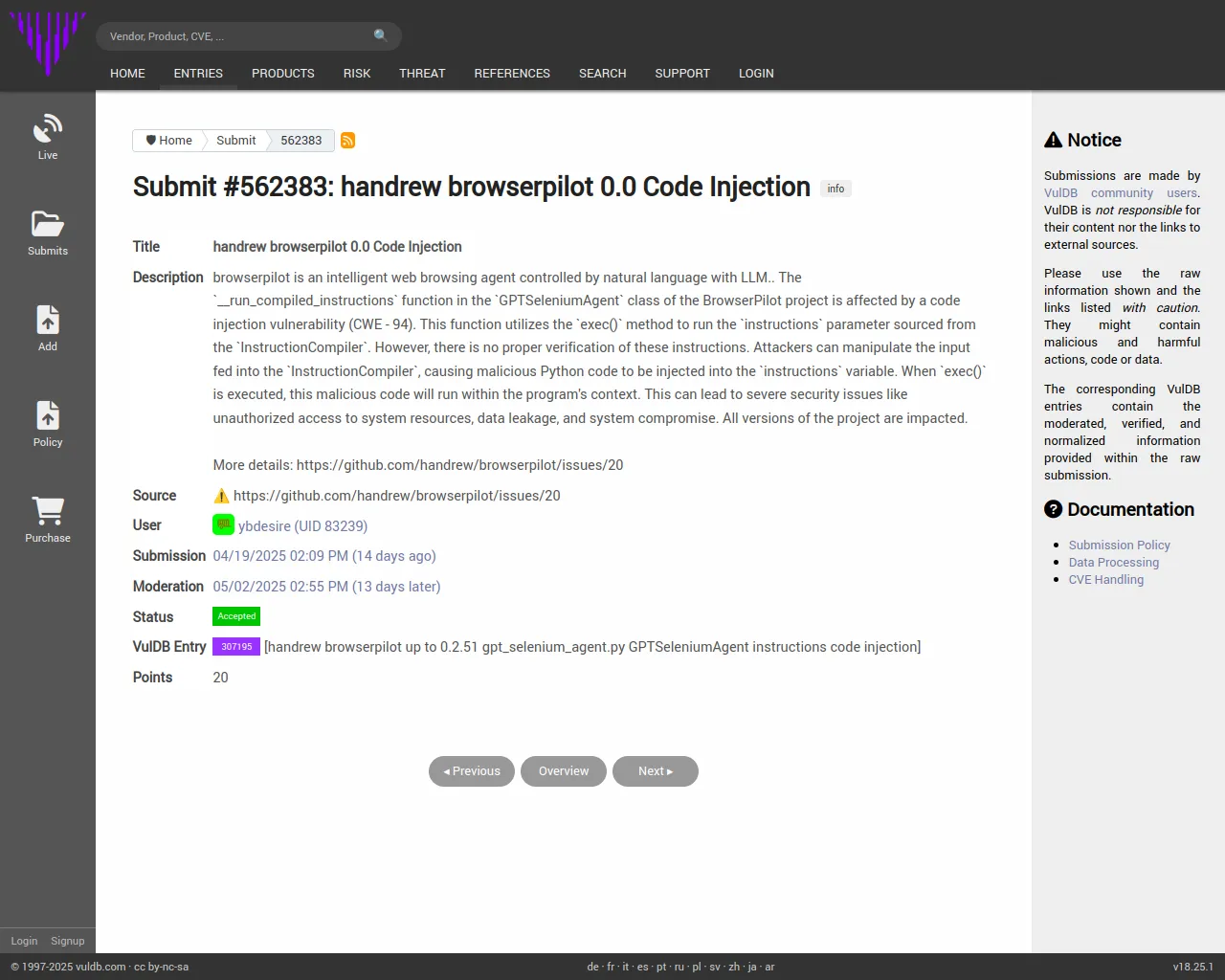This screenshot has height=980, width=1225.
Task: Switch language to ja
Action: coord(752,967)
